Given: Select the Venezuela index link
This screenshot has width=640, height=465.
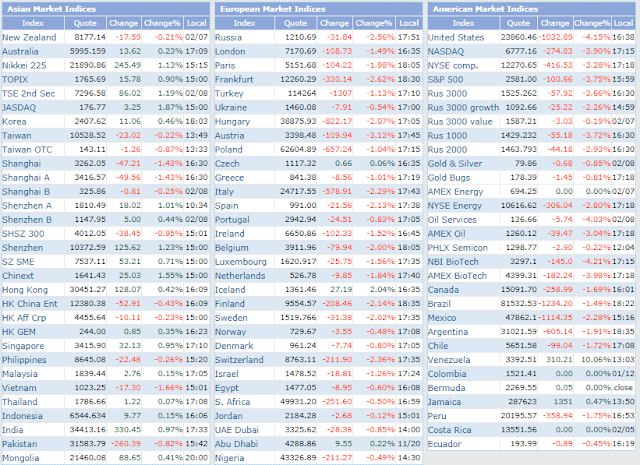Looking at the screenshot, I should coord(449,360).
